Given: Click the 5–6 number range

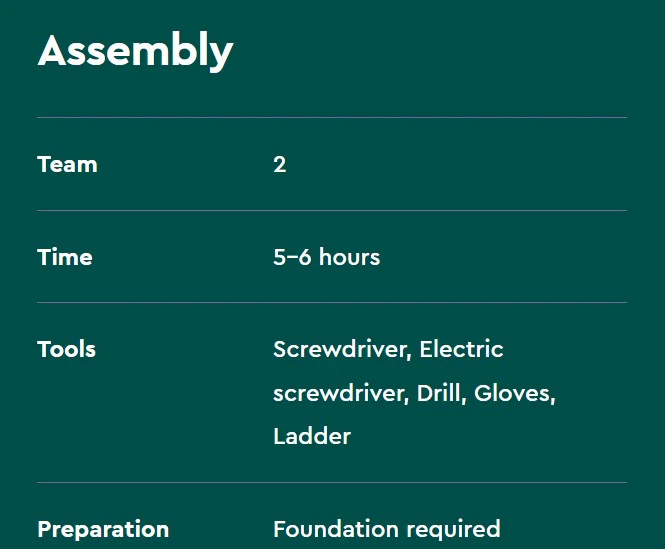Looking at the screenshot, I should coord(292,257).
